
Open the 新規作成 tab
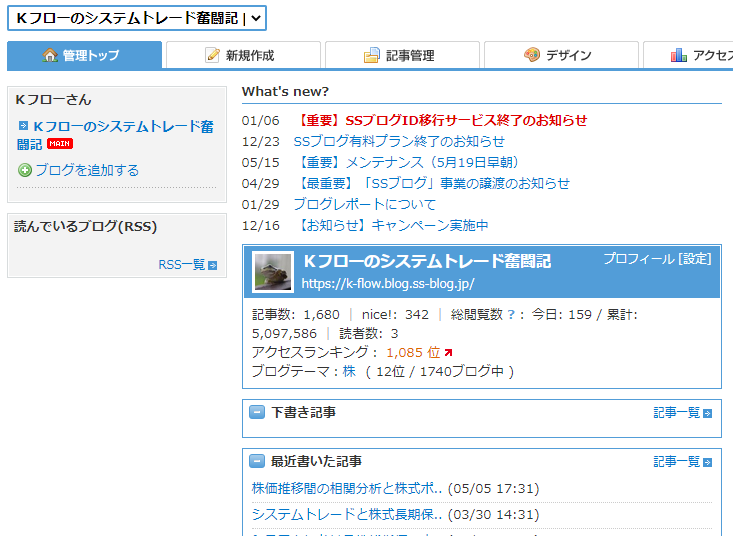click(243, 55)
